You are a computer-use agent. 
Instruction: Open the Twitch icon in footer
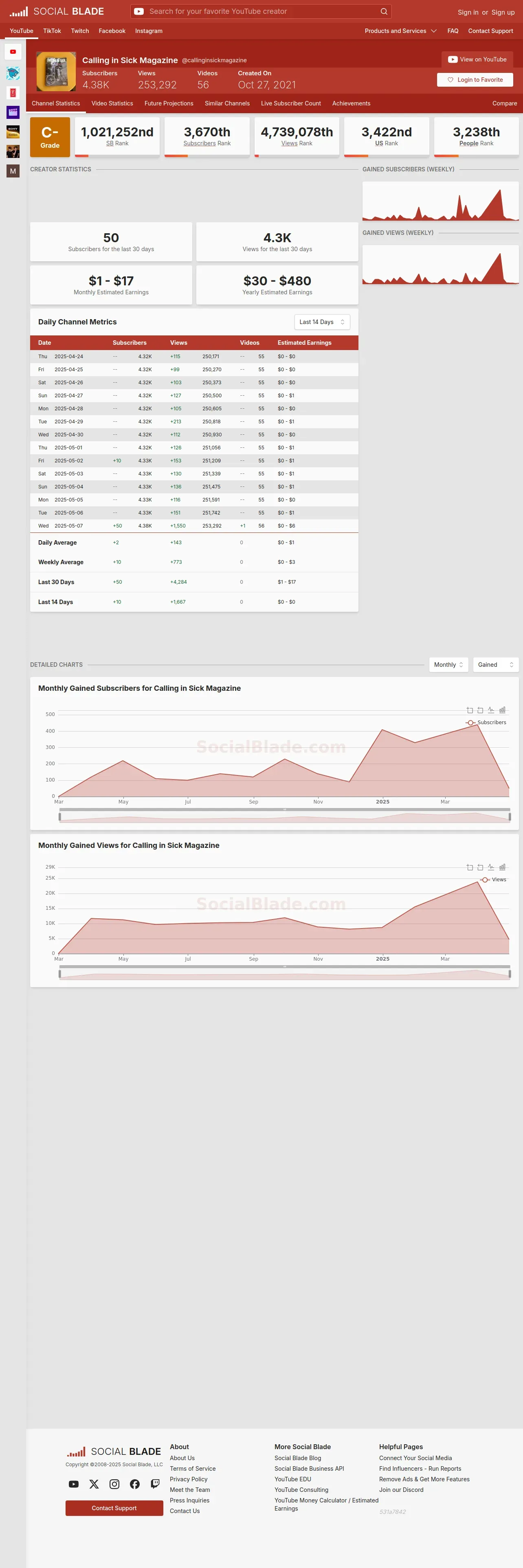pos(155,1484)
